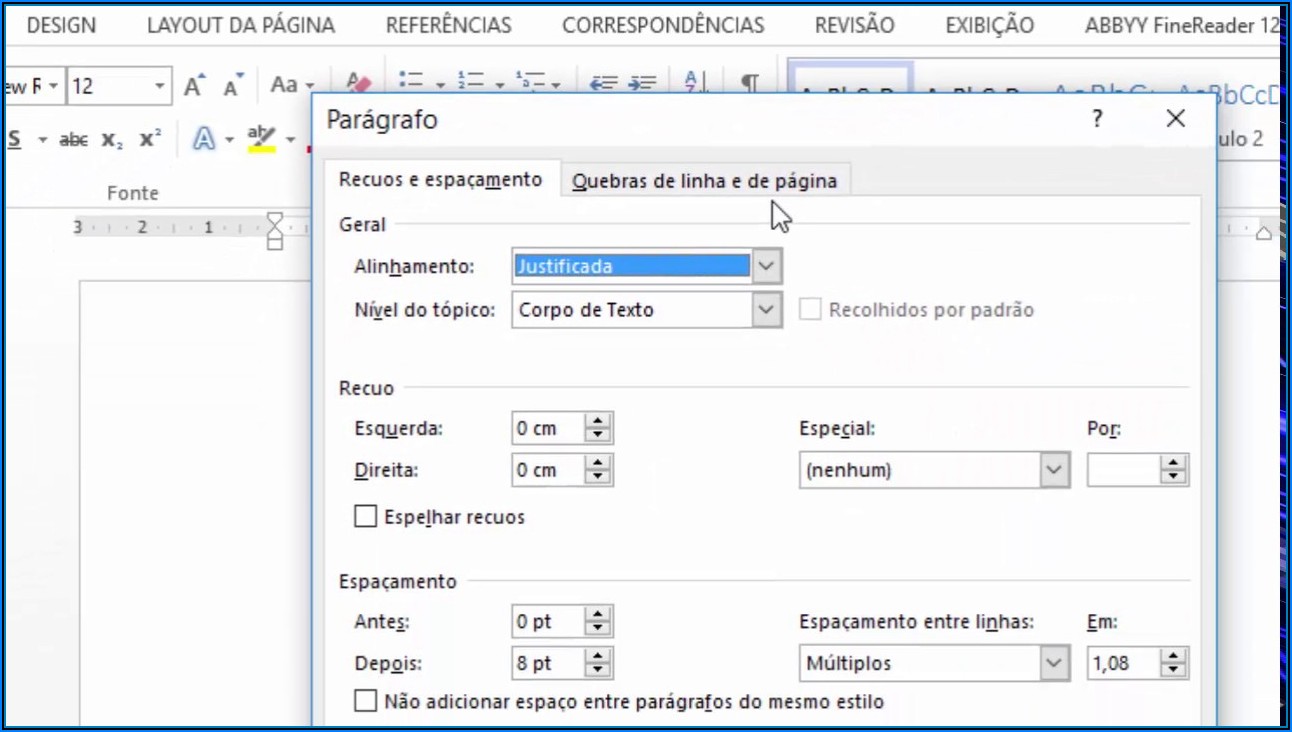Switch to the DESIGN ribbon tab
The width and height of the screenshot is (1292, 732).
[61, 26]
